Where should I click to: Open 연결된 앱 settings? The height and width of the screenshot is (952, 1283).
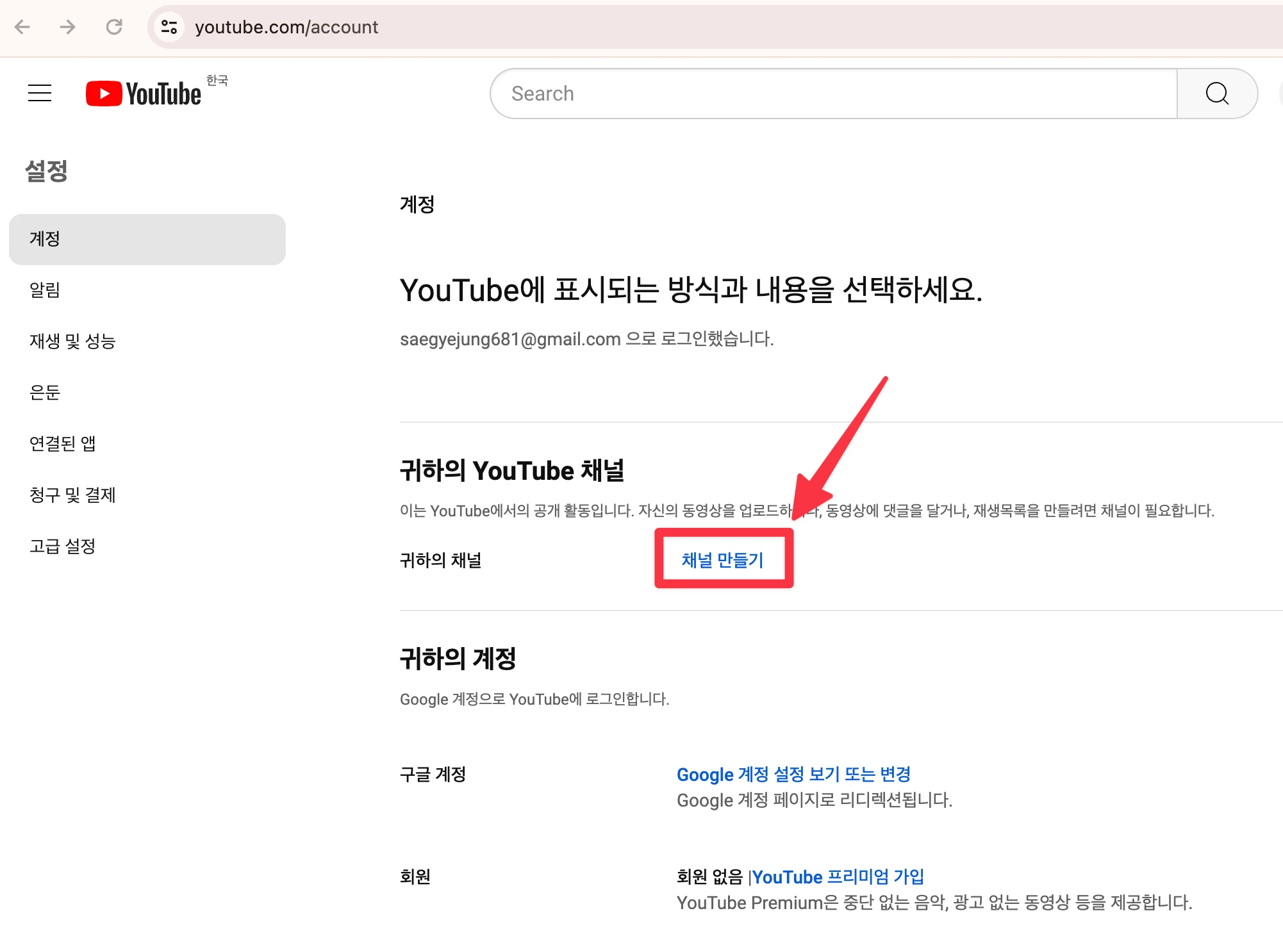[63, 443]
